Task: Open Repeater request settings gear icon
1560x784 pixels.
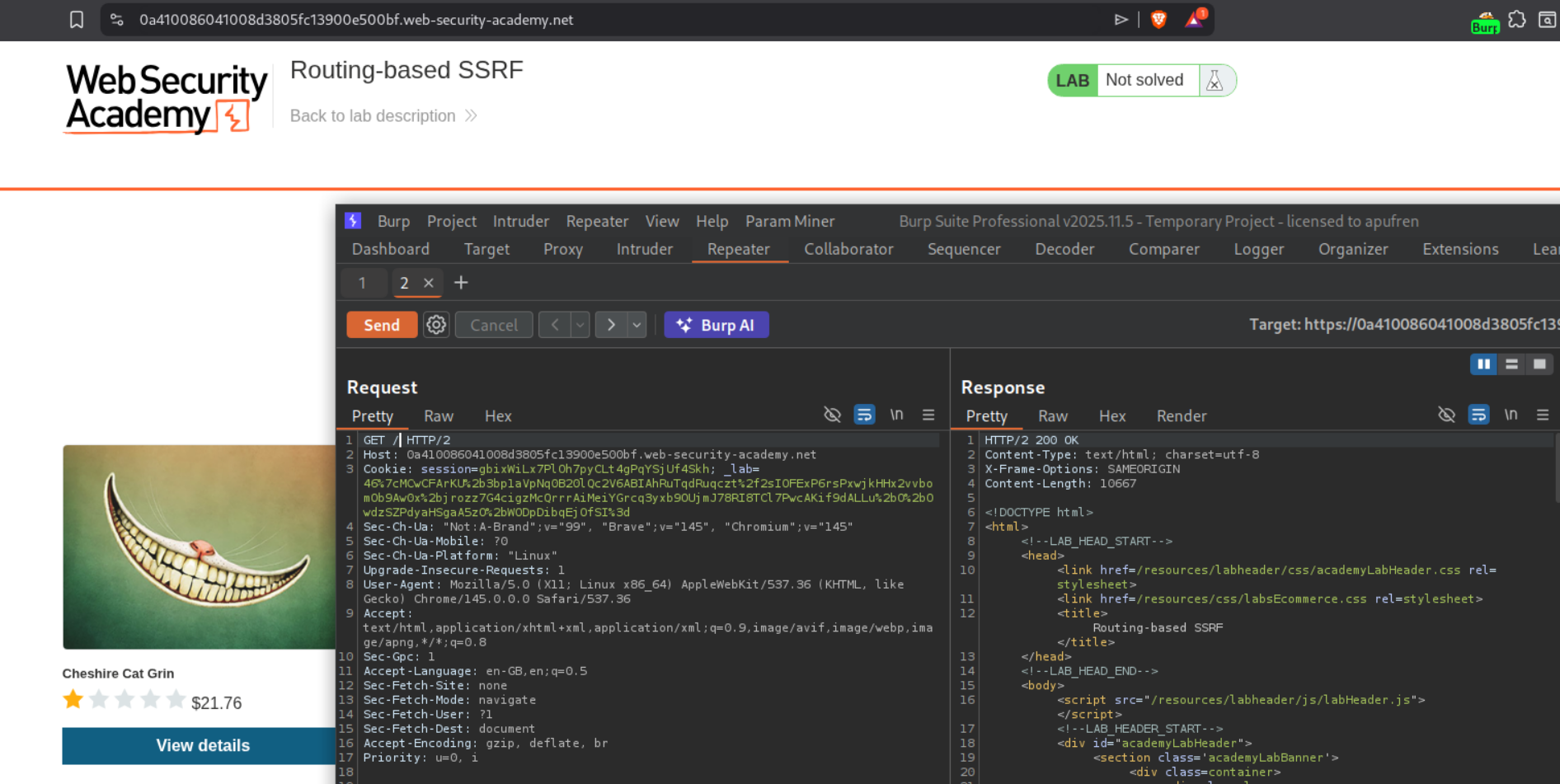Action: (x=436, y=325)
